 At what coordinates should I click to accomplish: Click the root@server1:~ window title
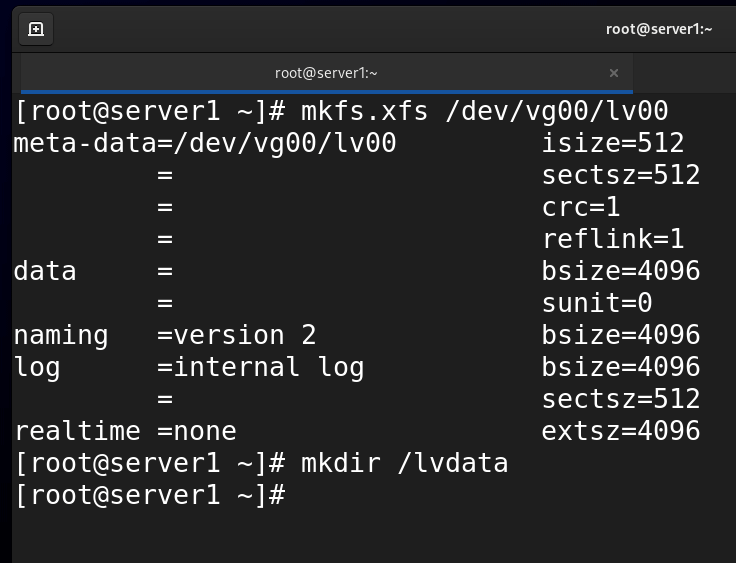point(659,29)
